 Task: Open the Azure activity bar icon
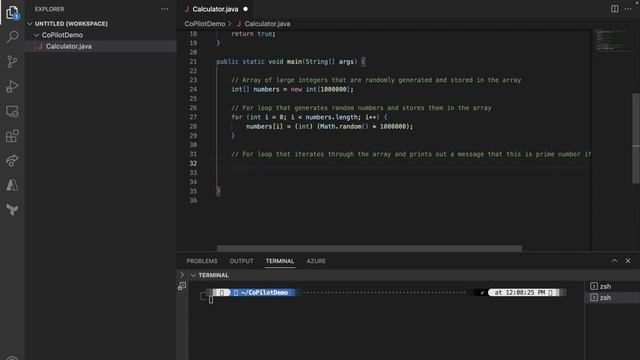pos(12,185)
